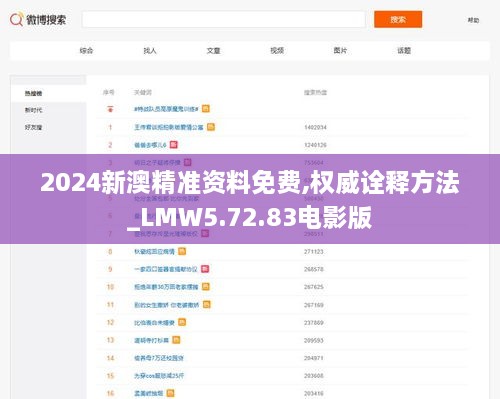This screenshot has width=500, height=399.
Task: Click the red badge beside rank 2 keyword
Action: (174, 145)
